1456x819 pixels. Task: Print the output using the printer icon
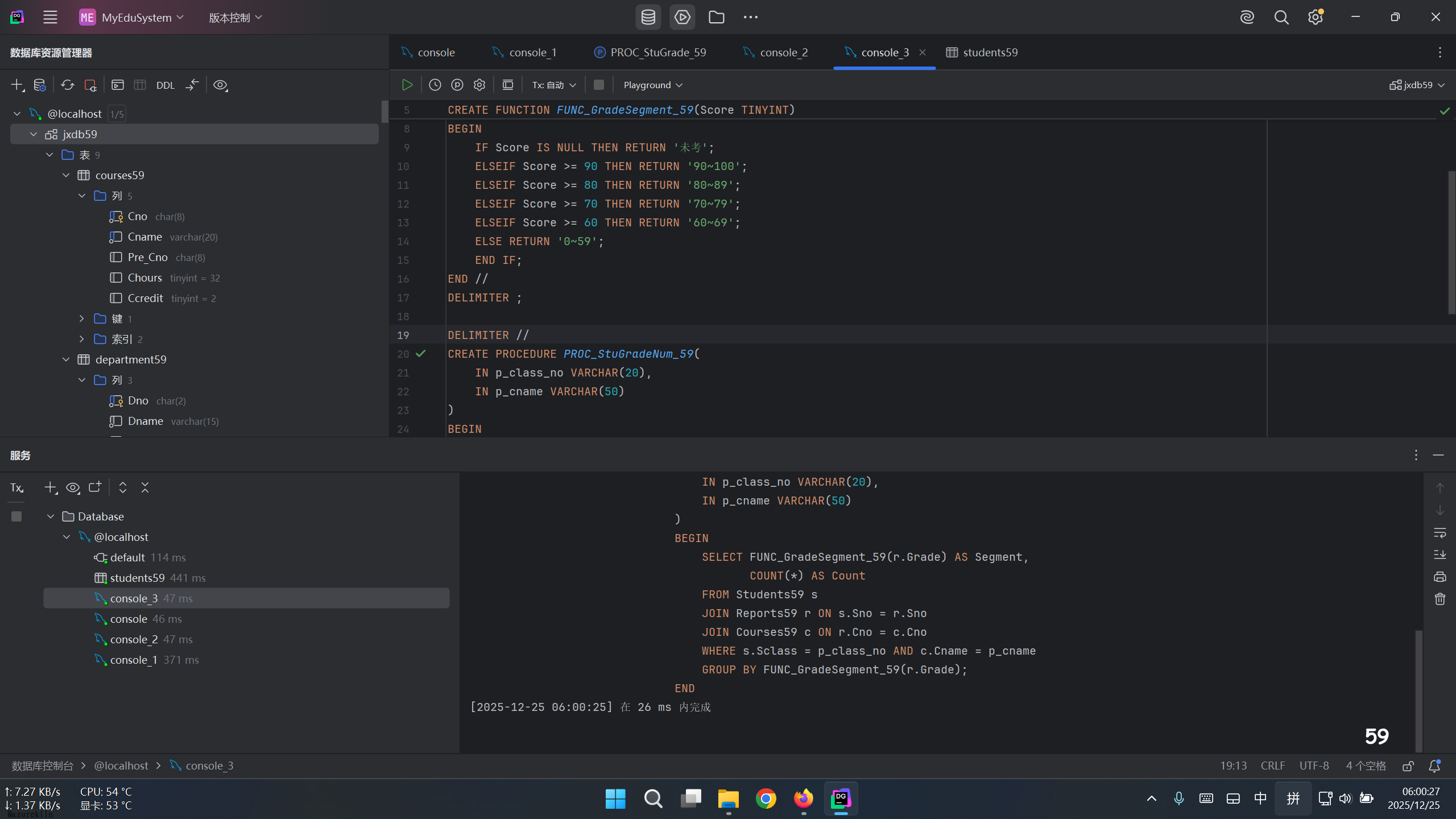1440,577
